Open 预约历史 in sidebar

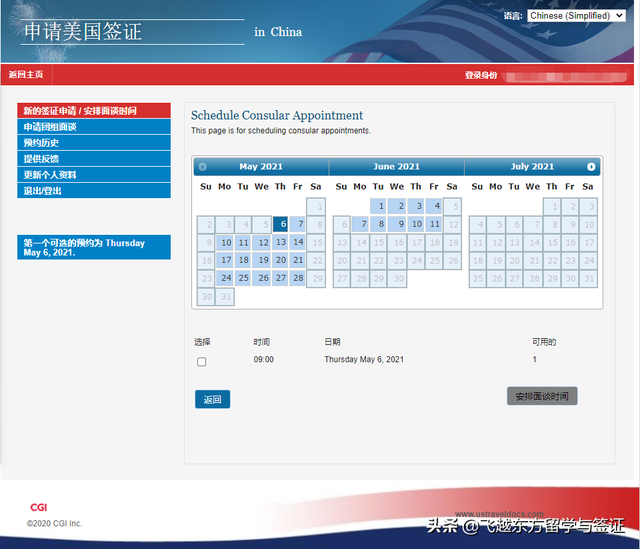(94, 143)
